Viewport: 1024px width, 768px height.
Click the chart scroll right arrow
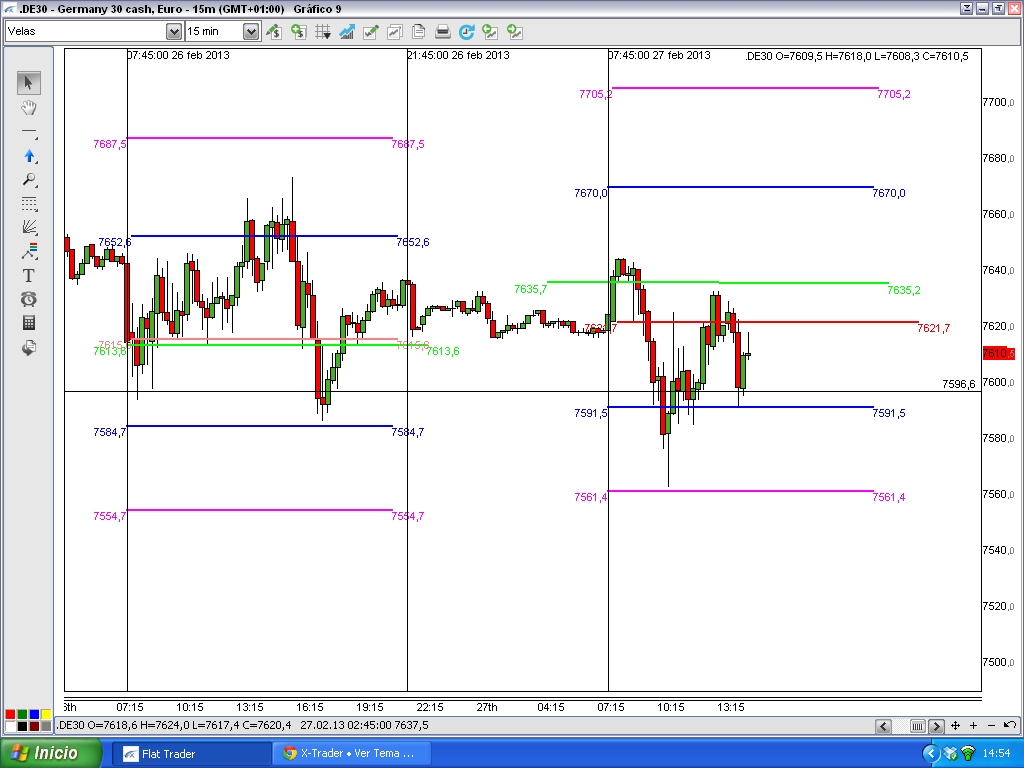[x=936, y=726]
